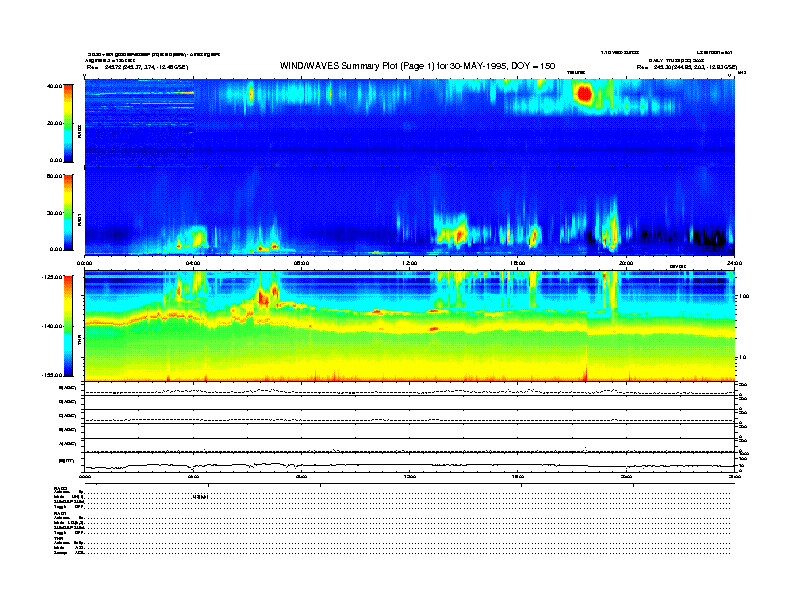Screen dimensions: 792x612
Task: Click the WIND/WAVES Summary Plot title
Action: [x=417, y=66]
